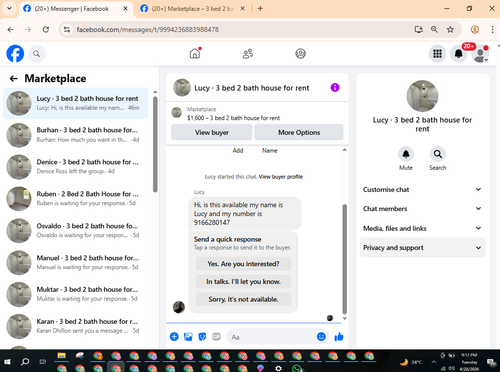Open the Manuel conversation

pyautogui.click(x=76, y=263)
